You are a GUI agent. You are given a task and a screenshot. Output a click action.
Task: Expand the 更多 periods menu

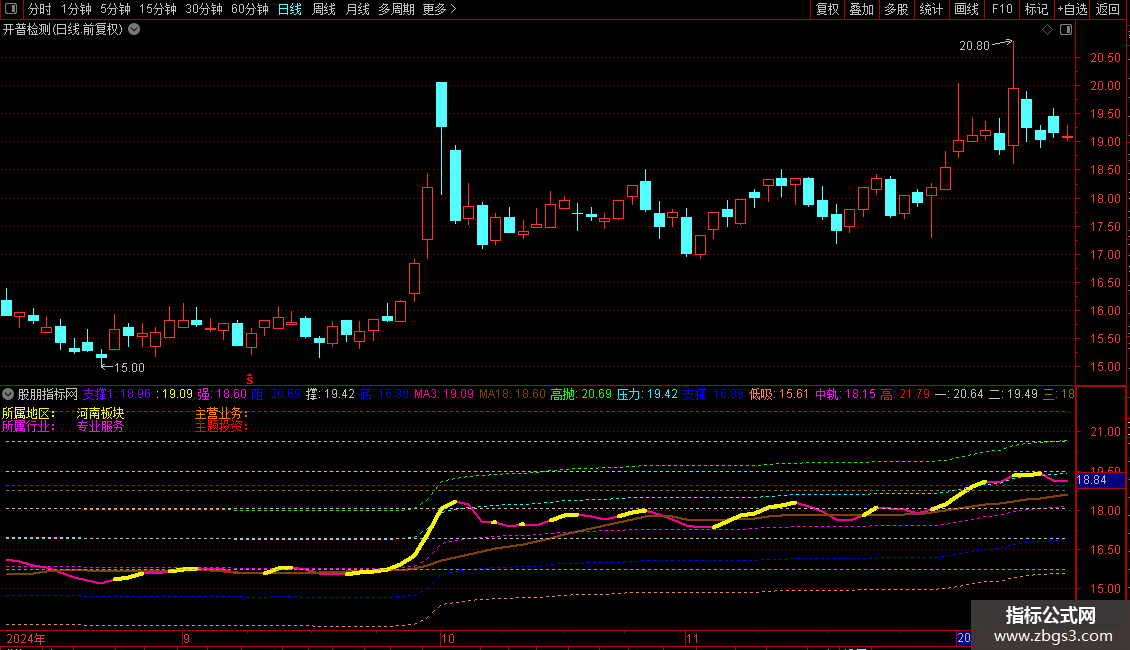click(x=439, y=9)
